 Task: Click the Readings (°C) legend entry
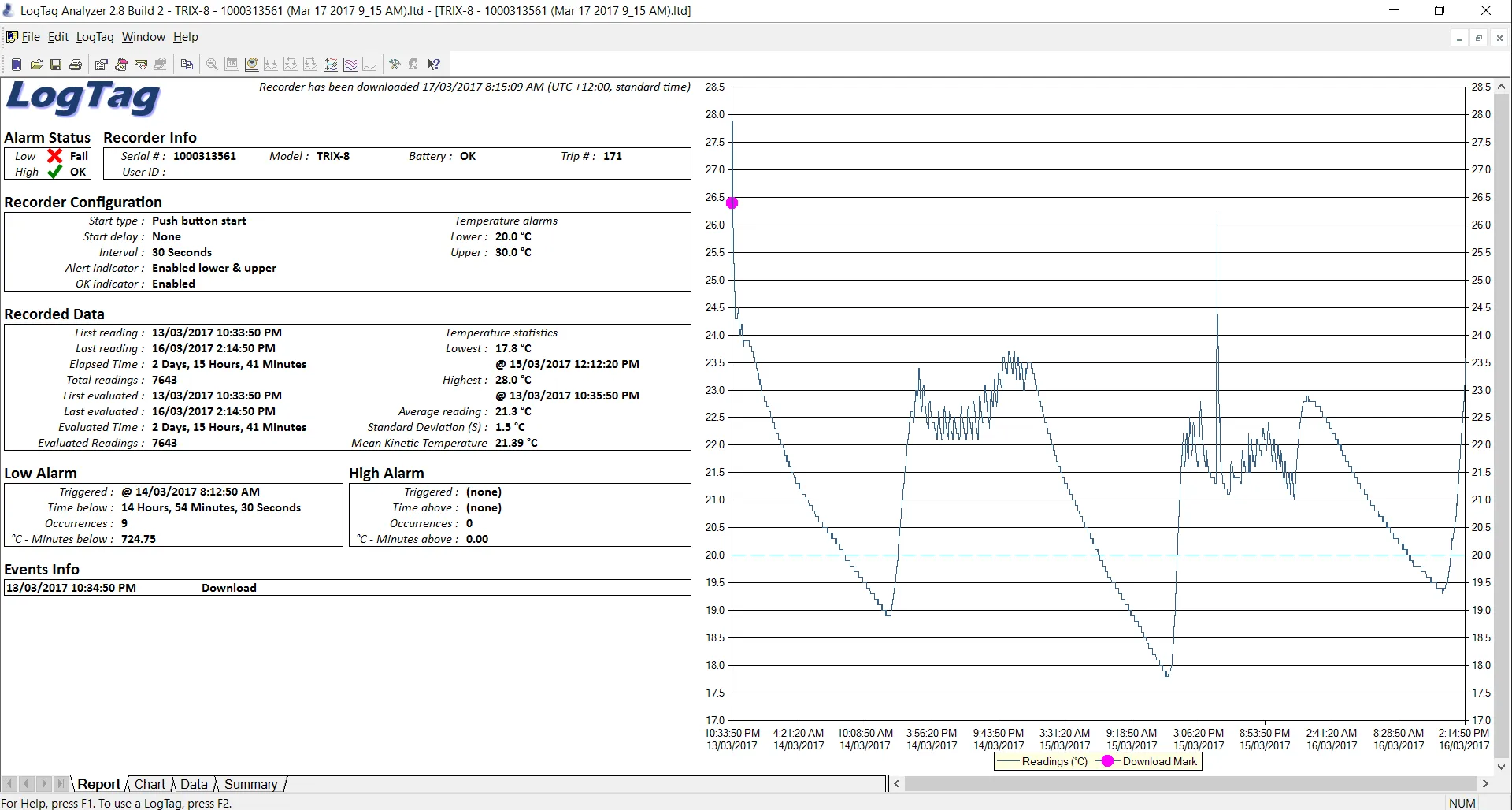(1043, 761)
